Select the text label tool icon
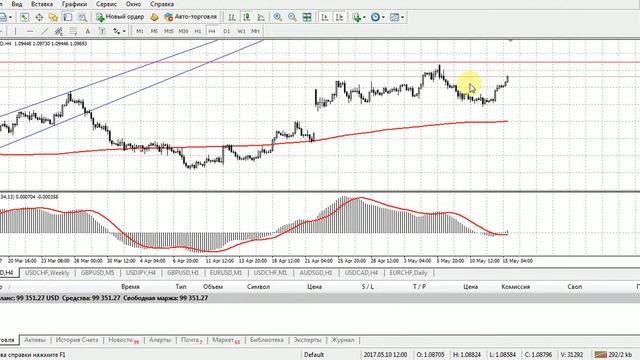 [102, 31]
